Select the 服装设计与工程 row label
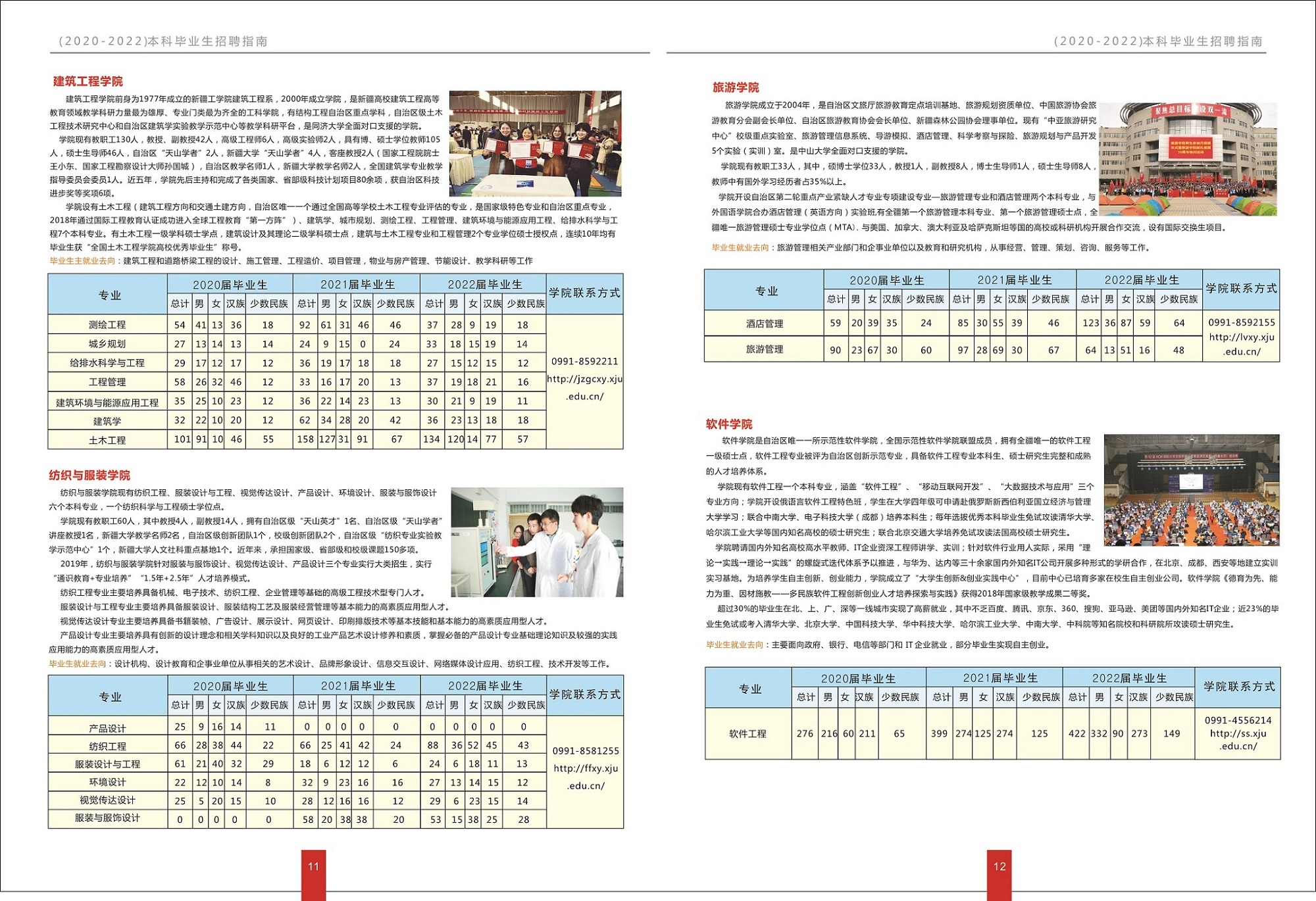 point(107,764)
